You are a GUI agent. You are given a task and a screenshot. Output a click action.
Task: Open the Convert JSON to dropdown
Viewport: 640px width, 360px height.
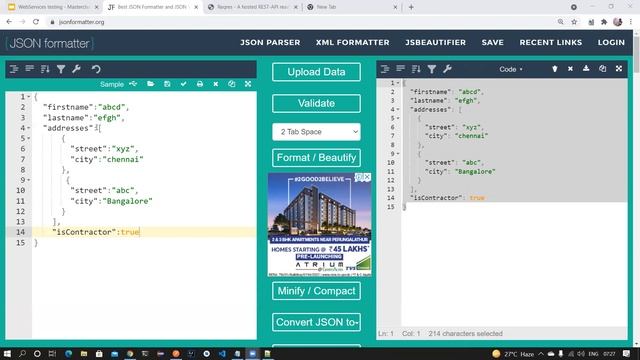316,322
